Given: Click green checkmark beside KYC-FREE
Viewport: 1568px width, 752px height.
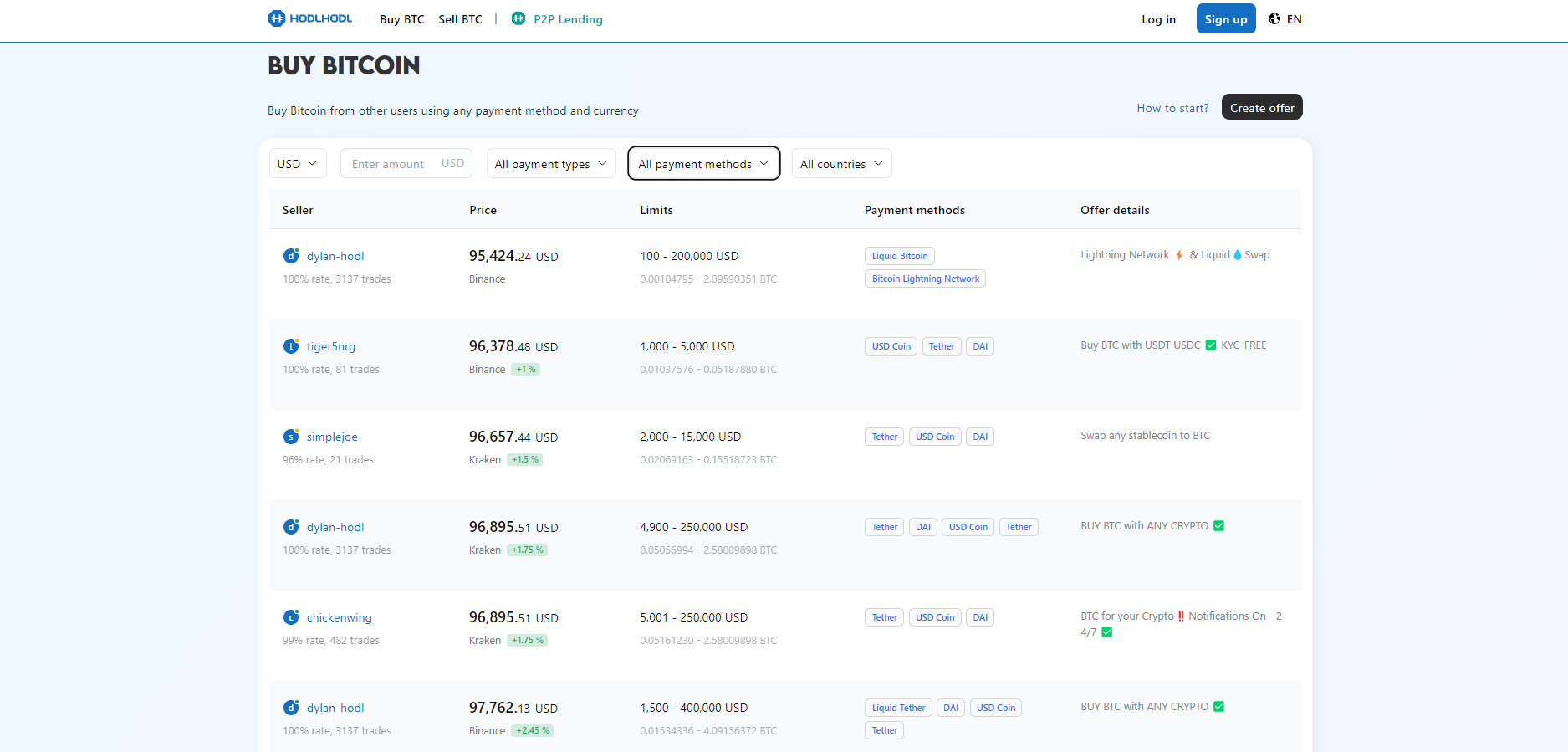Looking at the screenshot, I should point(1211,345).
